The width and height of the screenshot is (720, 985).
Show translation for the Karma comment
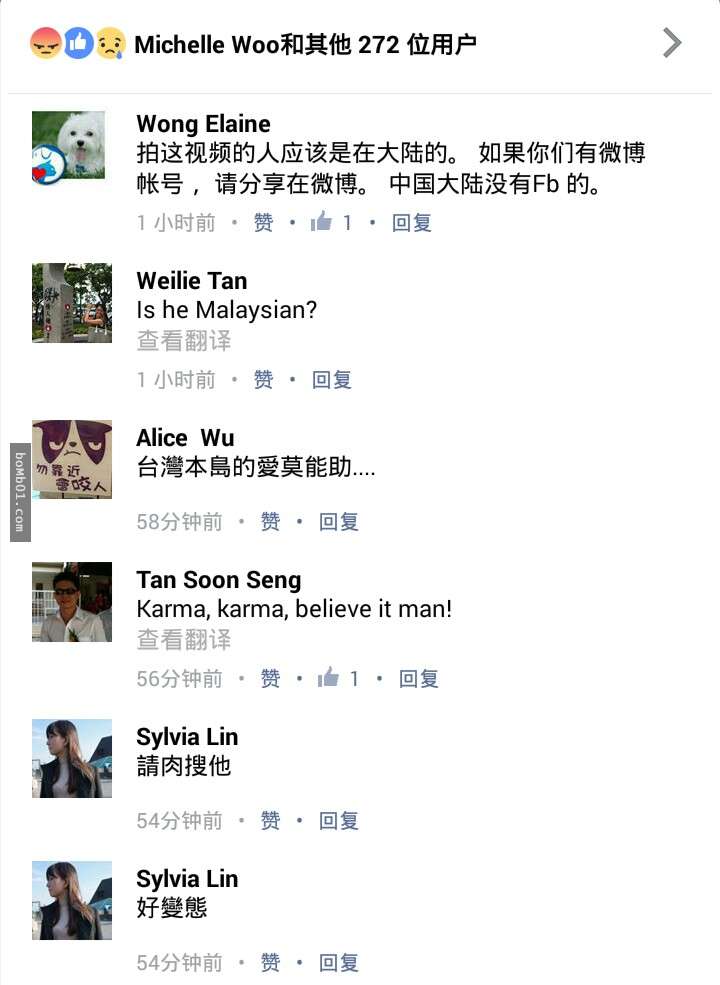point(184,640)
